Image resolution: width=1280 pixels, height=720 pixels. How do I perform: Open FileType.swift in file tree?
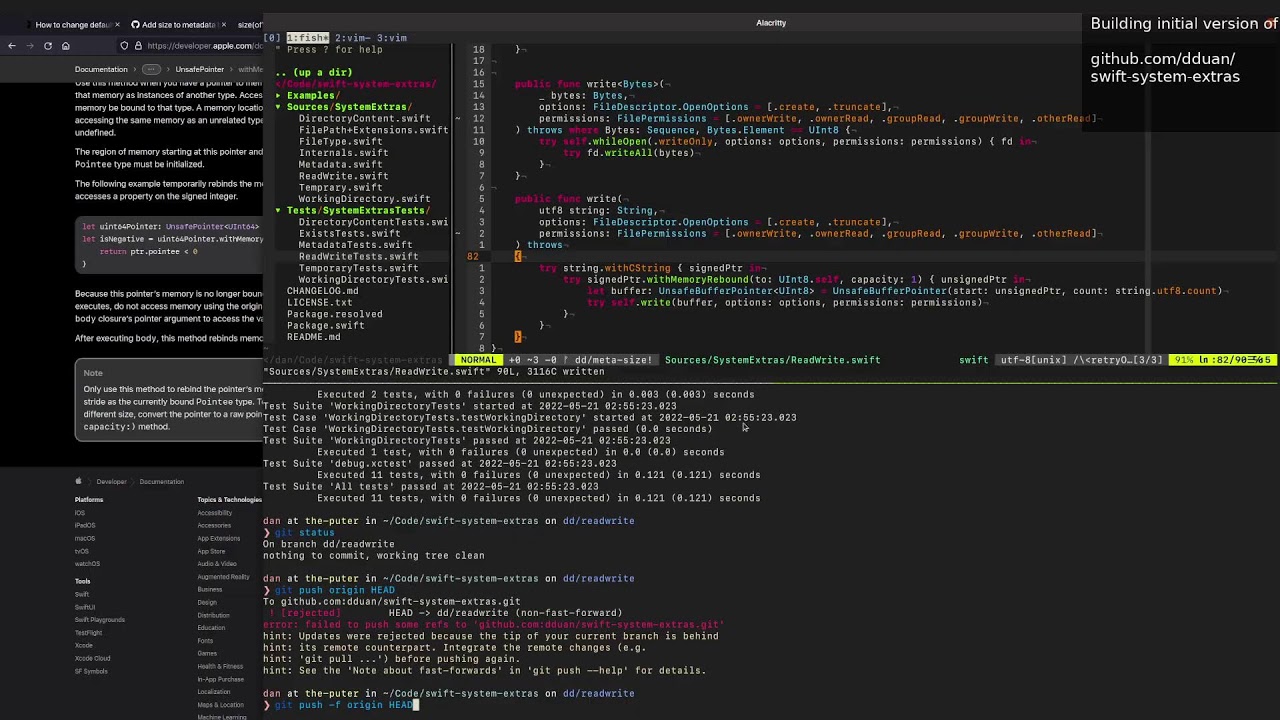[340, 142]
